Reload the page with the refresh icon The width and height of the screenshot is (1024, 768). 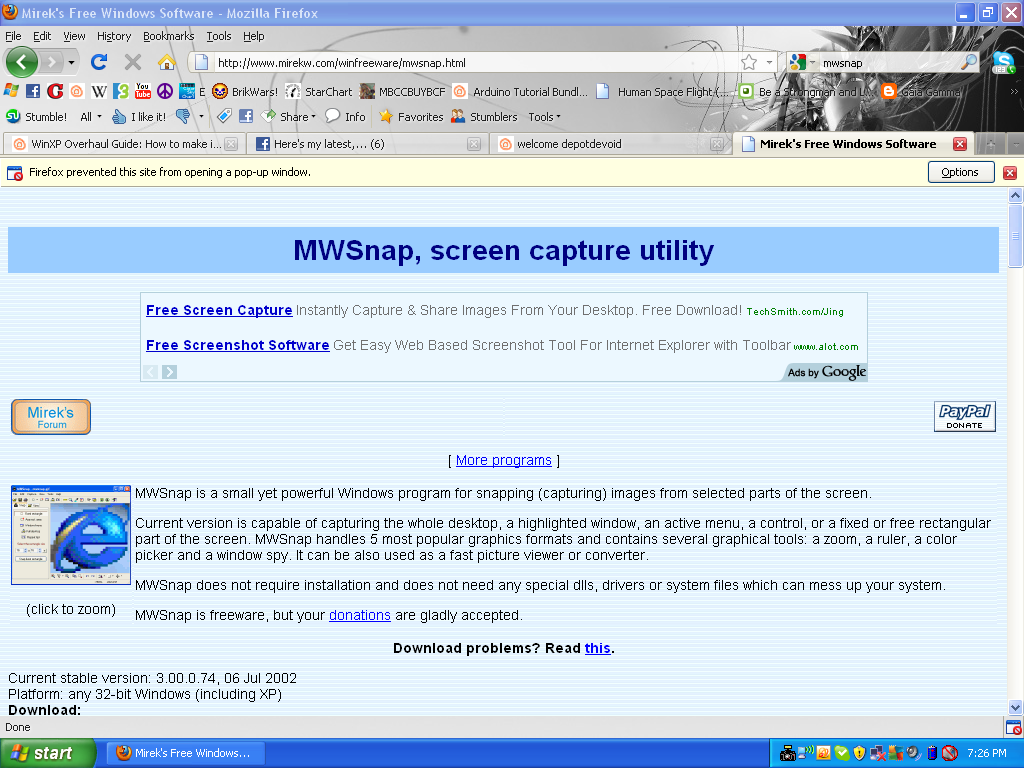[x=99, y=62]
